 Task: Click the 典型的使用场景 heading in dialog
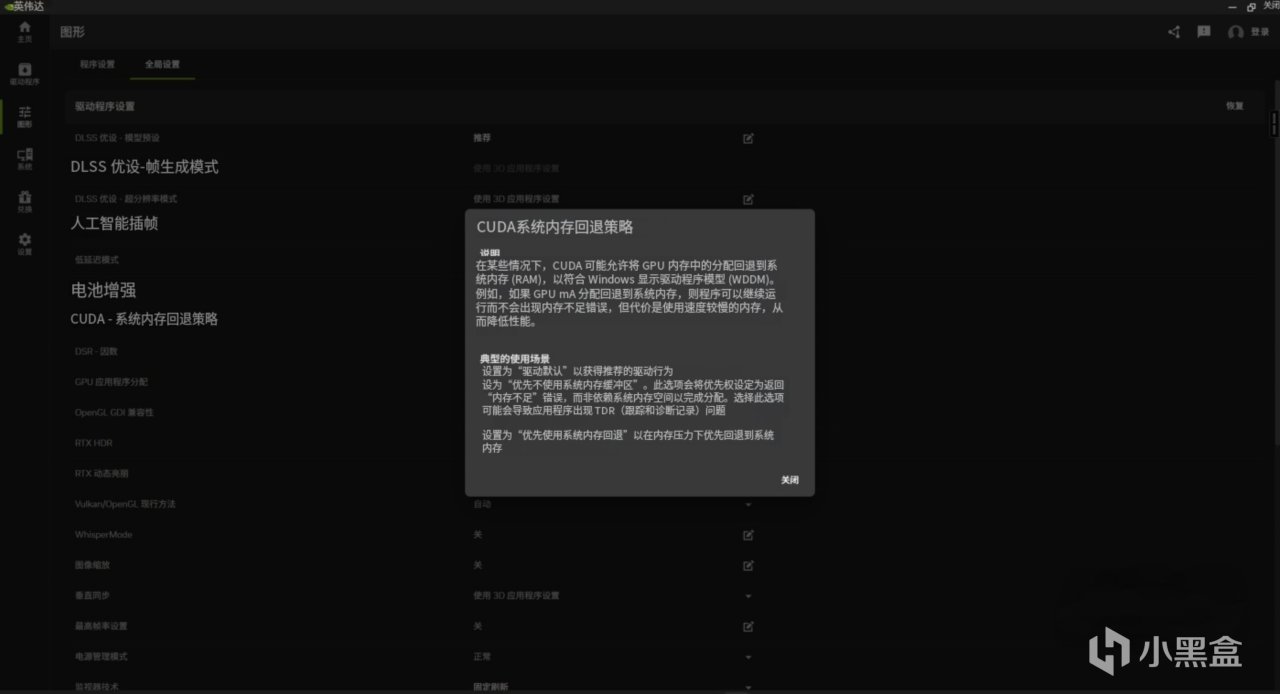tap(515, 358)
